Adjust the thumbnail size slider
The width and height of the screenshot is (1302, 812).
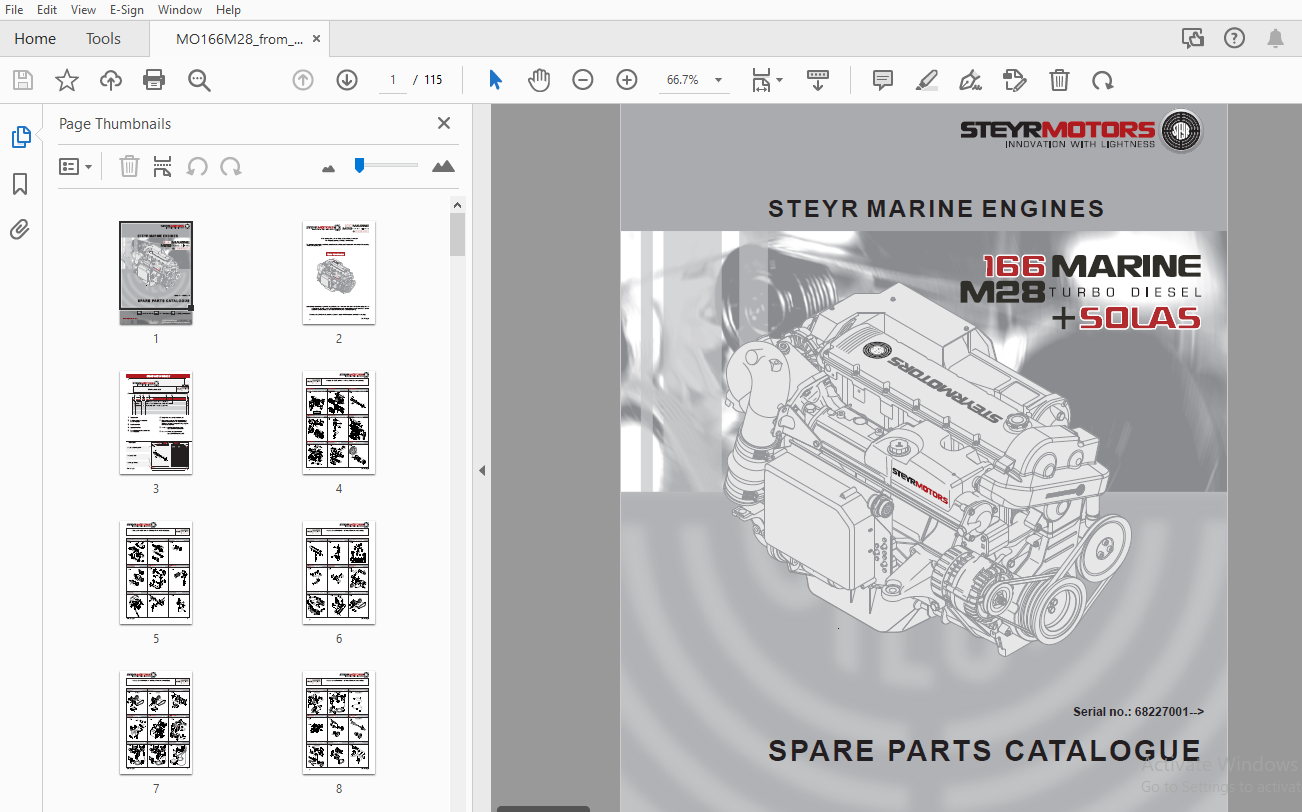click(x=385, y=165)
